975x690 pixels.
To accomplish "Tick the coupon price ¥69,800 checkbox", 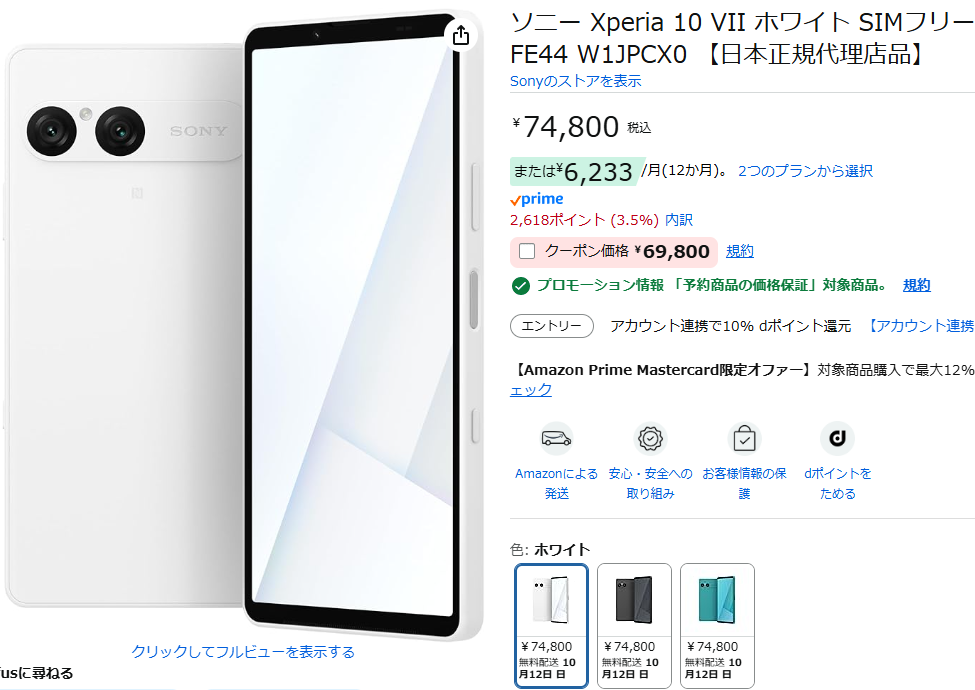I will coord(527,251).
